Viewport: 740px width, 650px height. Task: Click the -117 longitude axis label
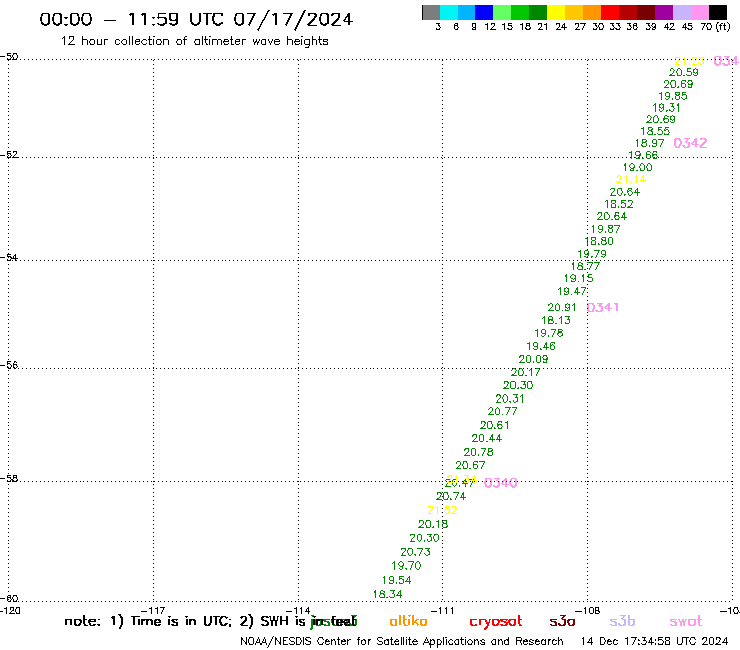[x=153, y=611]
